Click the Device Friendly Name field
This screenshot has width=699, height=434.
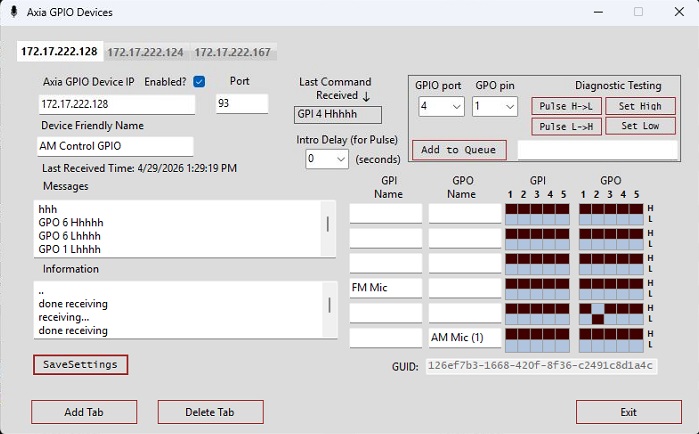click(117, 147)
